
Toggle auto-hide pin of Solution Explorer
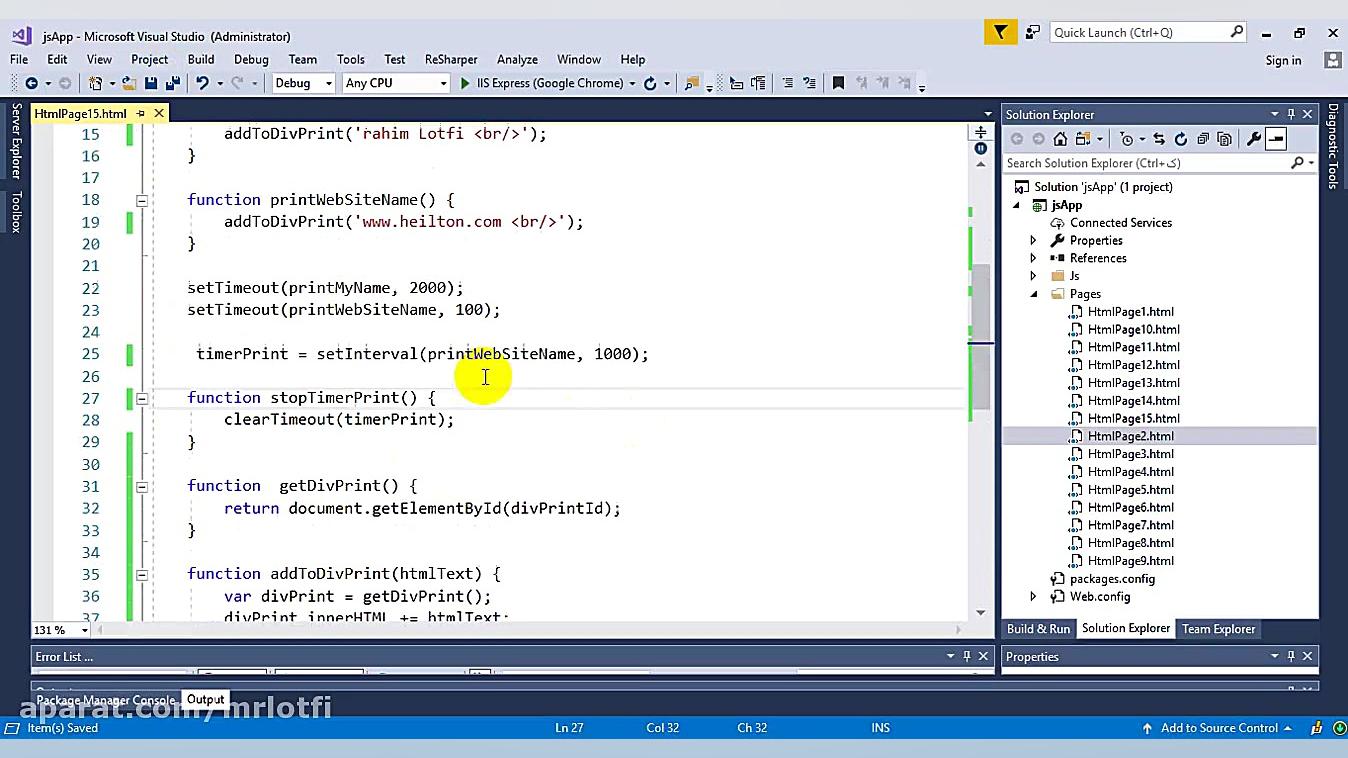(x=1291, y=114)
